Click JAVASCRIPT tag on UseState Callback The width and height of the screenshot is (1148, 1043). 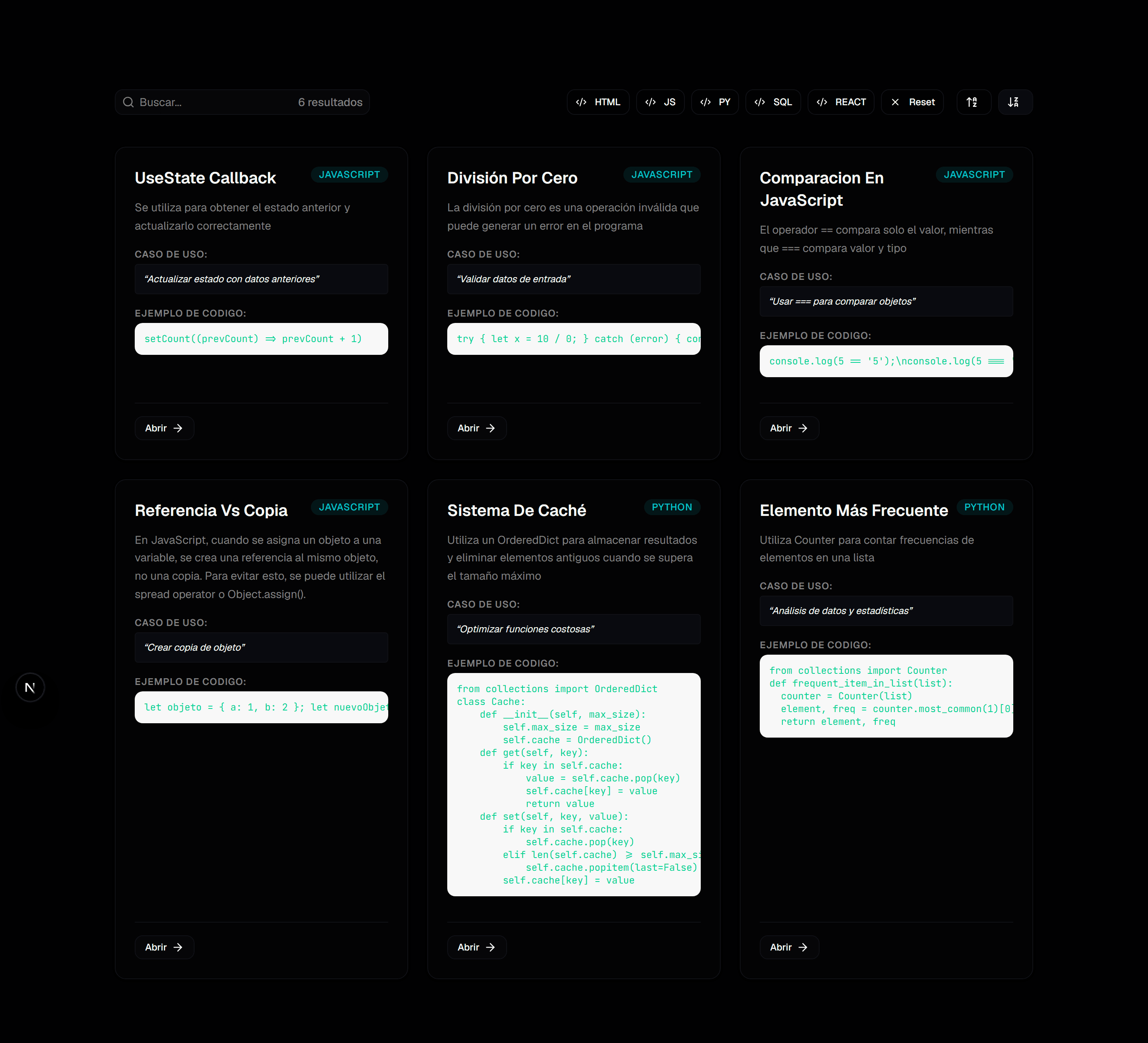click(349, 175)
